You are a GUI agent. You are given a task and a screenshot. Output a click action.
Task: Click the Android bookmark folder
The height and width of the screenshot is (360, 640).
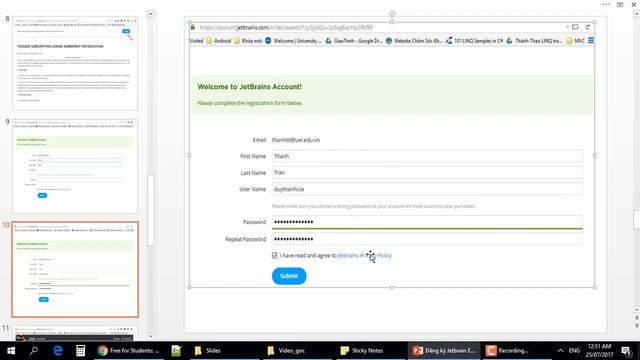click(218, 41)
